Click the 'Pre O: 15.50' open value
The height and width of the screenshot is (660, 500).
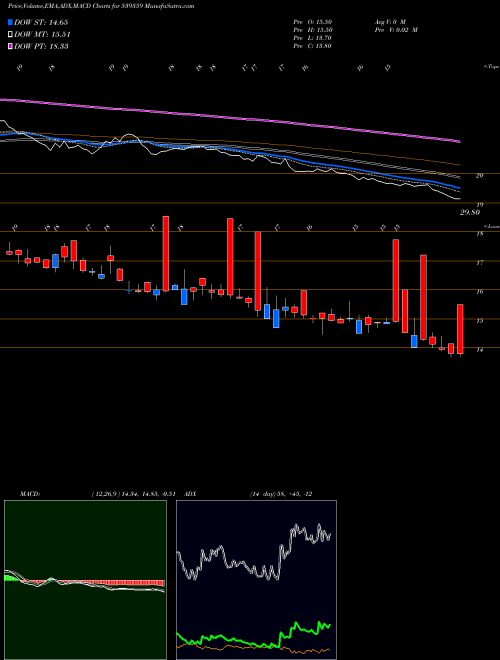(x=313, y=22)
